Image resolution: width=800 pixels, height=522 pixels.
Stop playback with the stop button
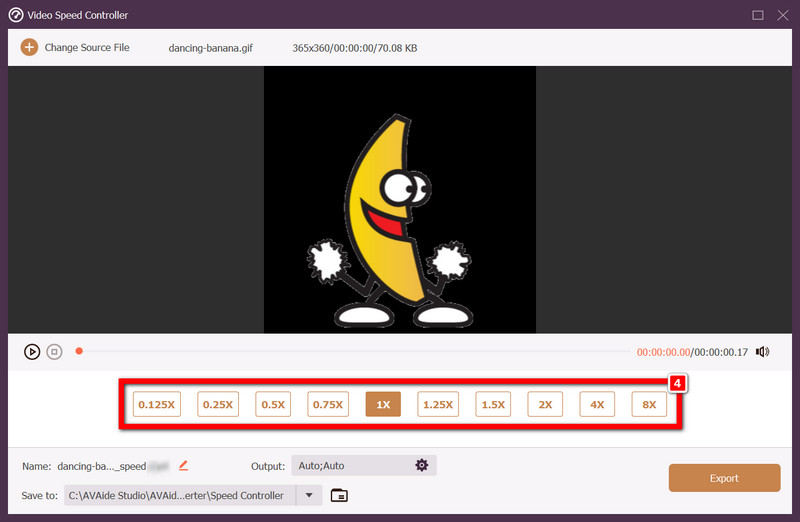[55, 352]
